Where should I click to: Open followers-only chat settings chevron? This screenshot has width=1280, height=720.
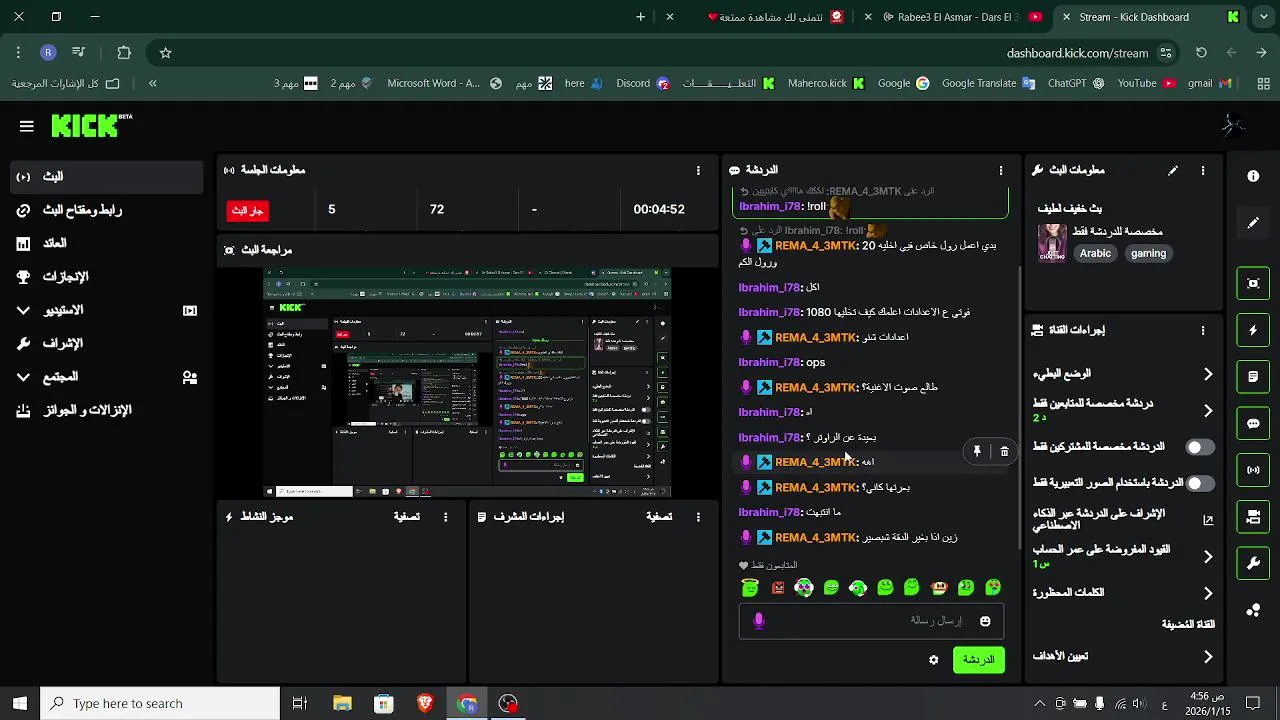[x=1208, y=410]
